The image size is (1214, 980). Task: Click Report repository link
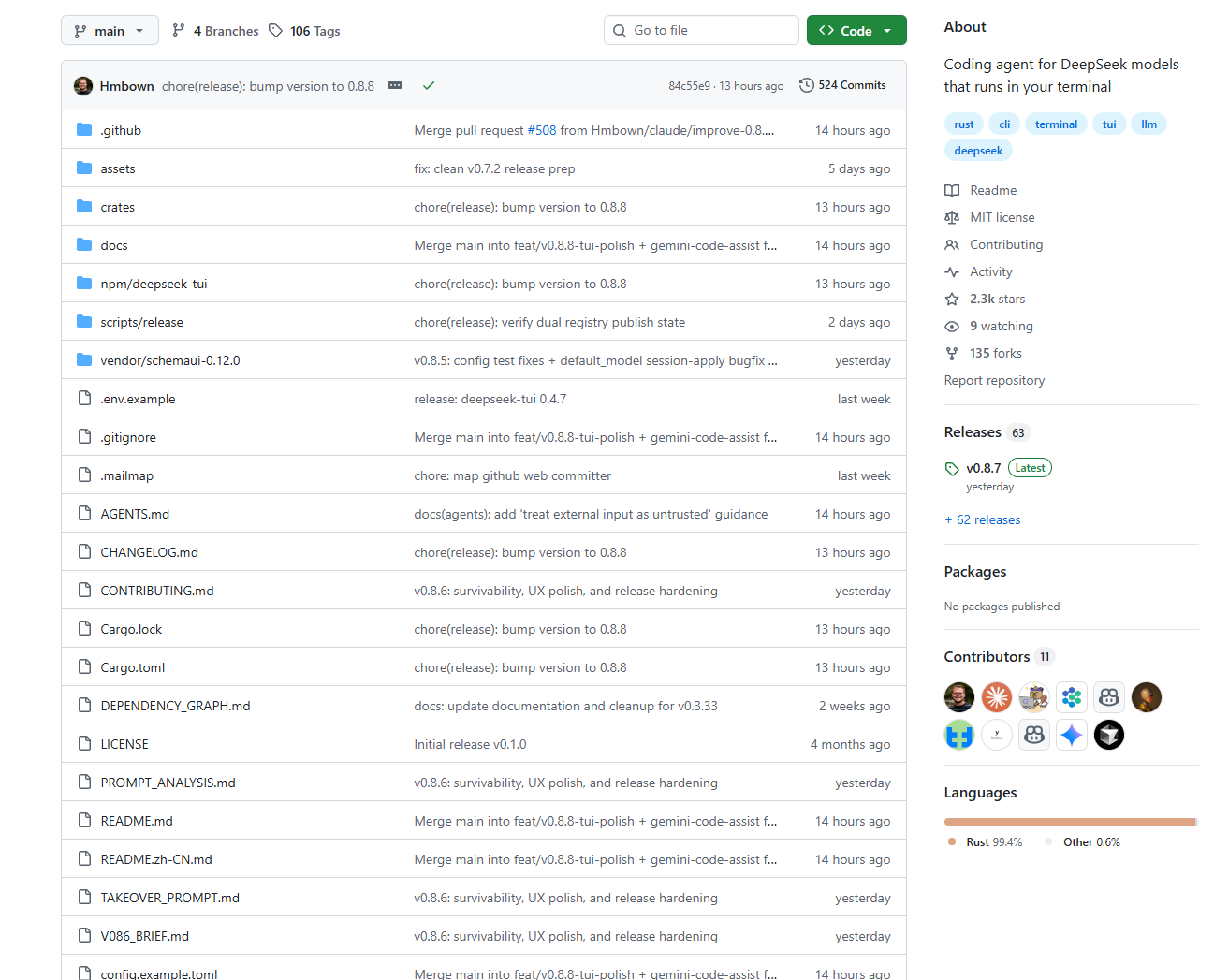[x=994, y=380]
